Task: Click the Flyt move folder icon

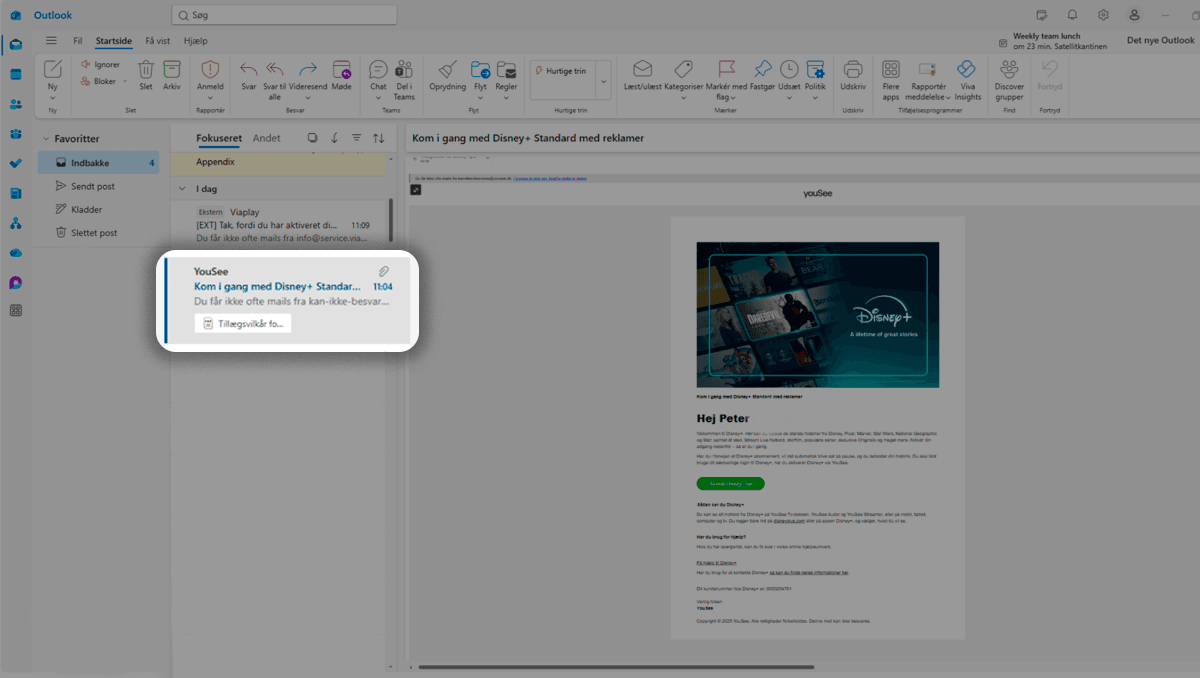Action: point(480,70)
